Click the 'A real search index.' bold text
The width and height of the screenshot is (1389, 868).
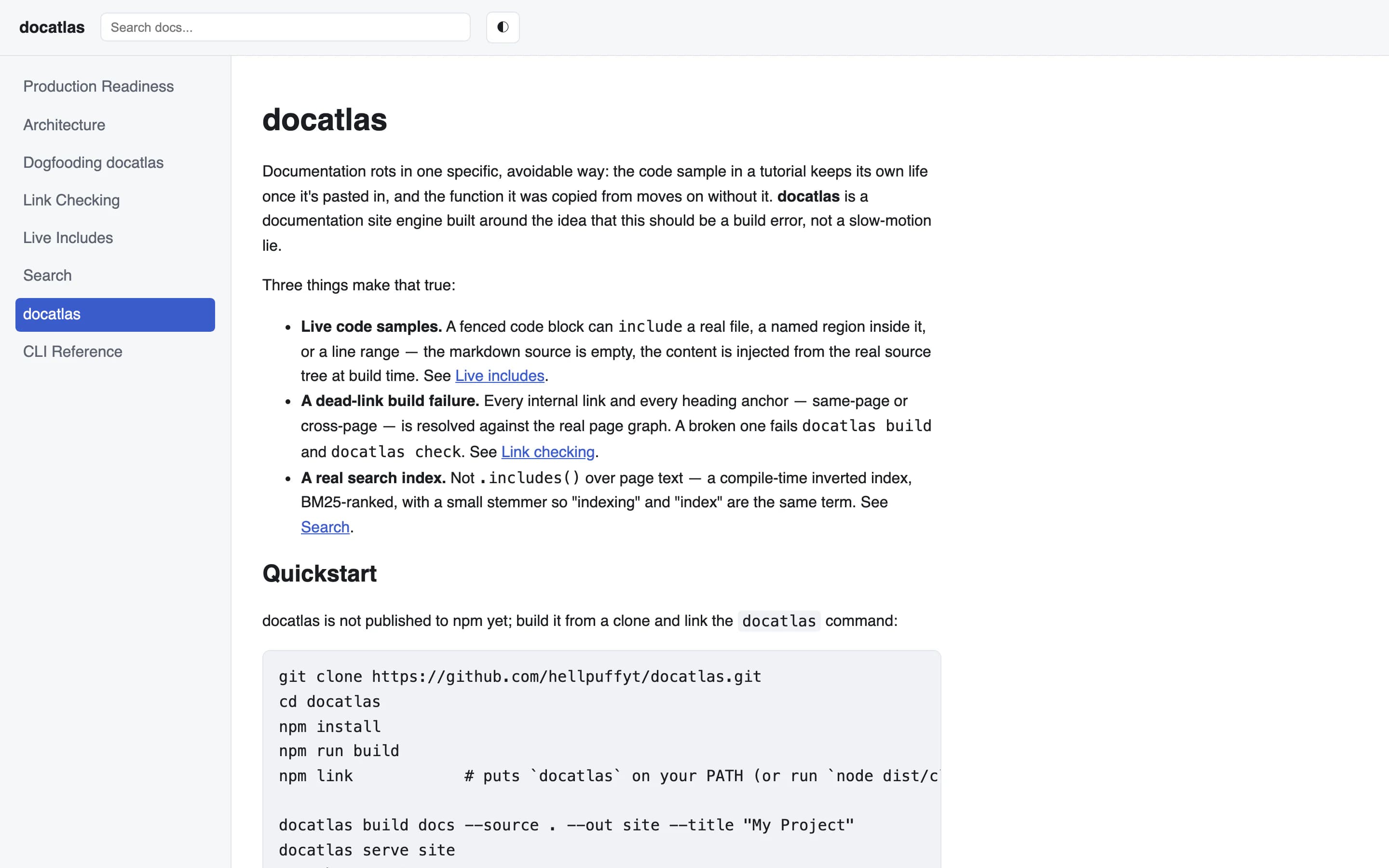(x=373, y=477)
